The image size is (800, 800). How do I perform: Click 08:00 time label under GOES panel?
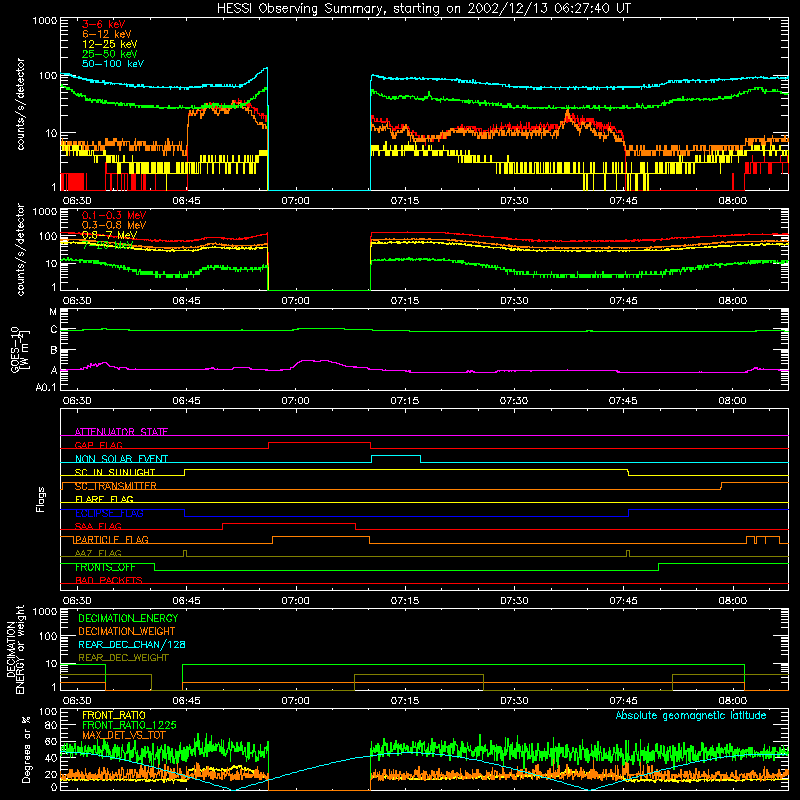point(733,401)
